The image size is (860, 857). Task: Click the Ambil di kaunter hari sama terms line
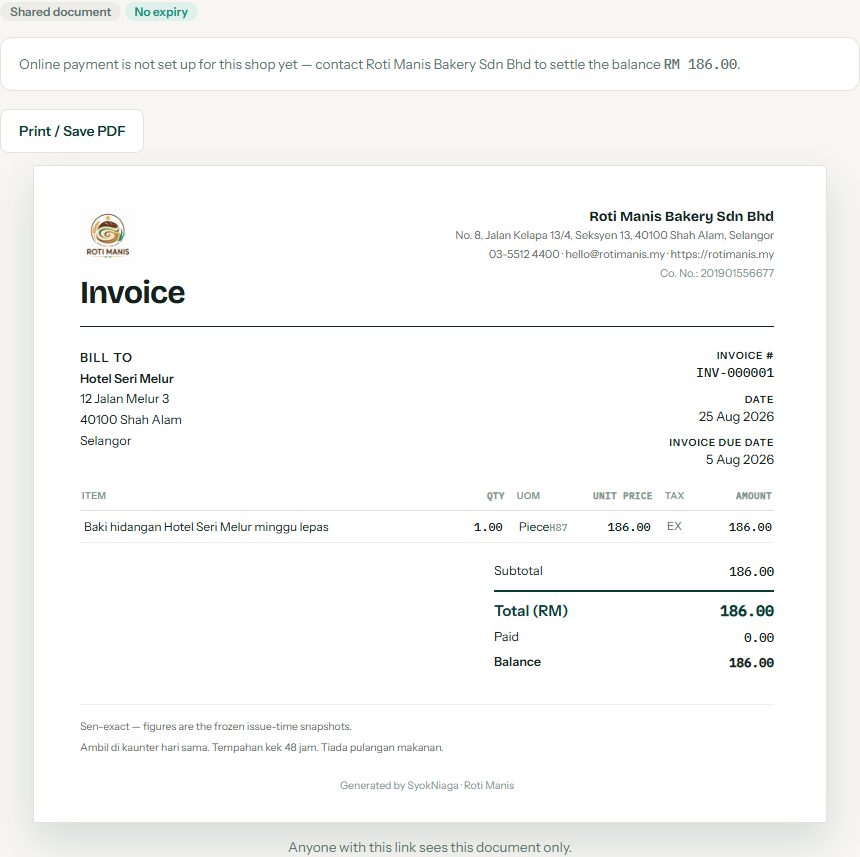[x=262, y=747]
